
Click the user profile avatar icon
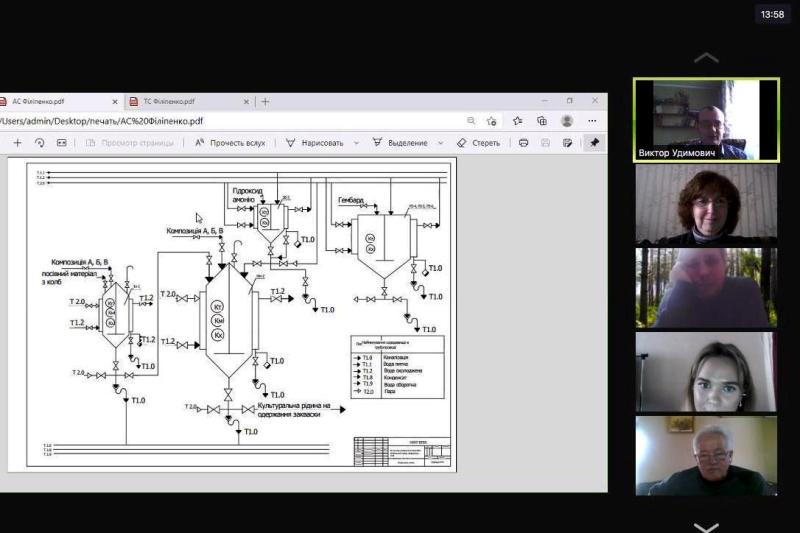click(x=567, y=121)
